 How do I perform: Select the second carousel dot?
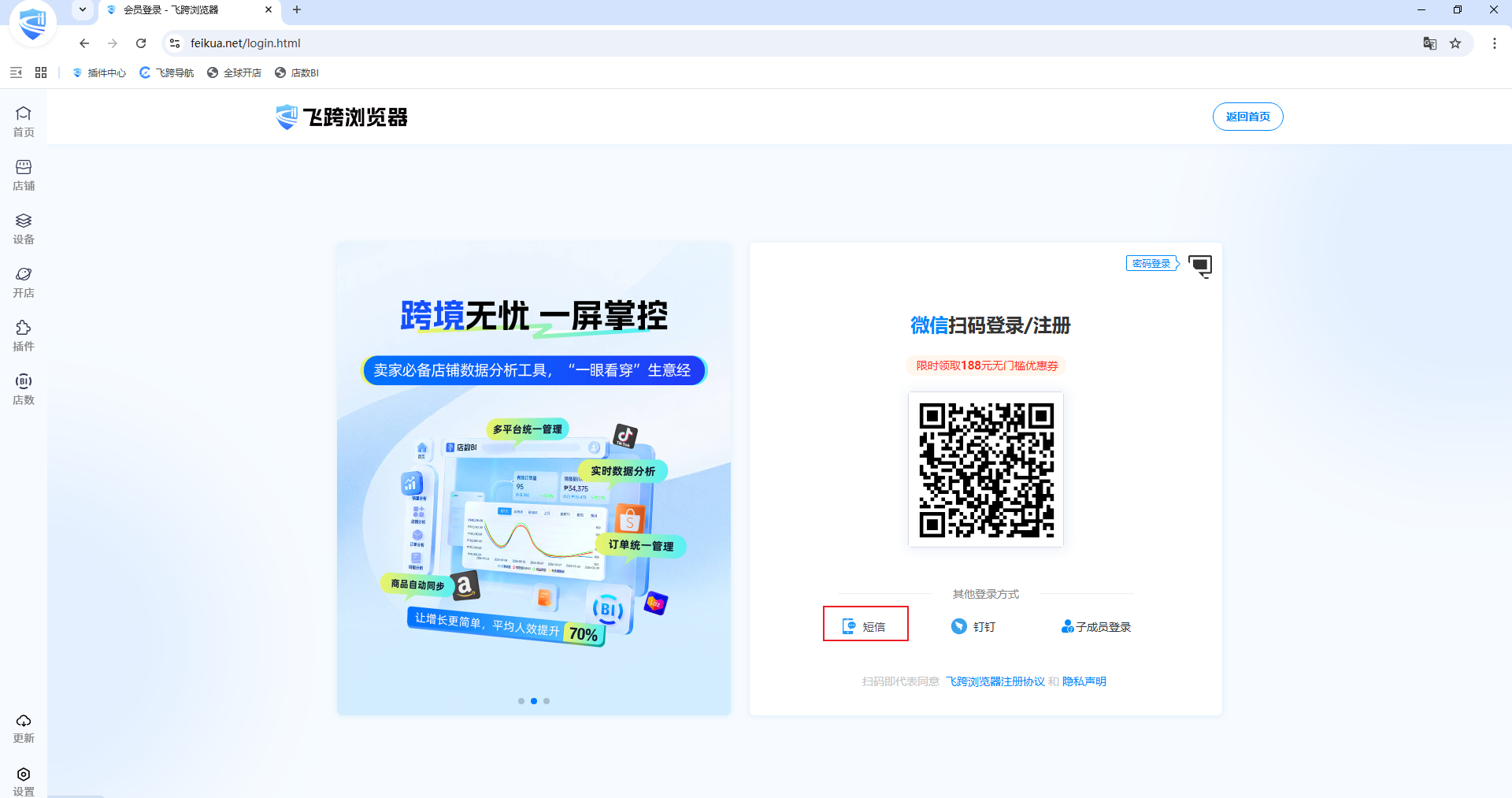(x=534, y=701)
